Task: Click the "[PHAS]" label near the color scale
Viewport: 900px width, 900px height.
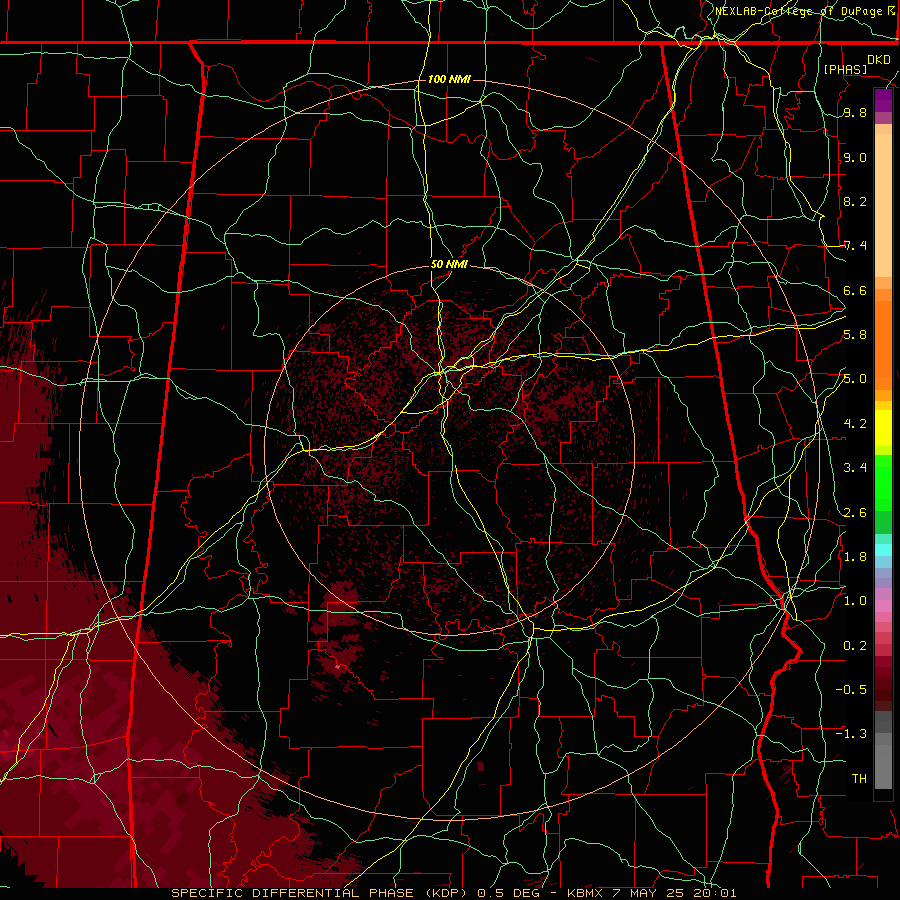Action: click(845, 69)
